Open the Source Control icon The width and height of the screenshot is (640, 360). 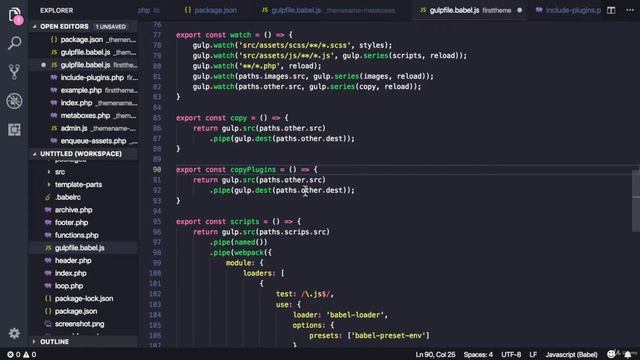coord(14,72)
